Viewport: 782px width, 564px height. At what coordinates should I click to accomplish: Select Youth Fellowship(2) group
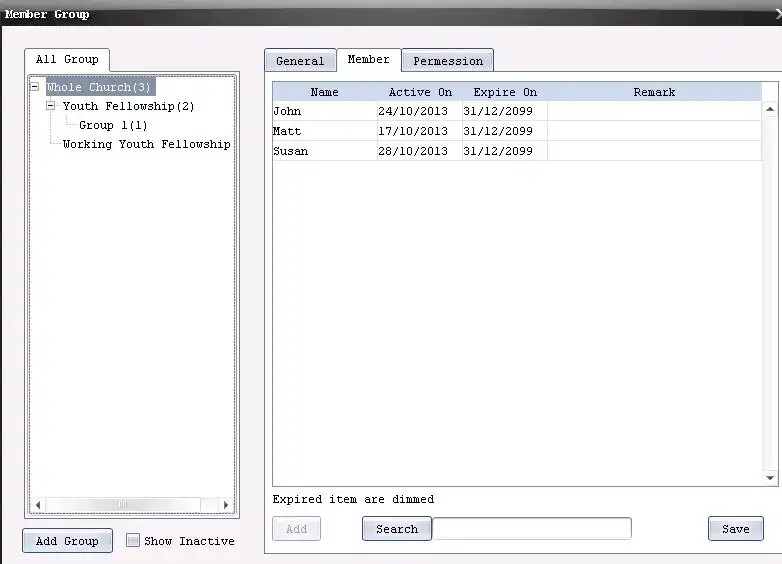click(x=129, y=106)
